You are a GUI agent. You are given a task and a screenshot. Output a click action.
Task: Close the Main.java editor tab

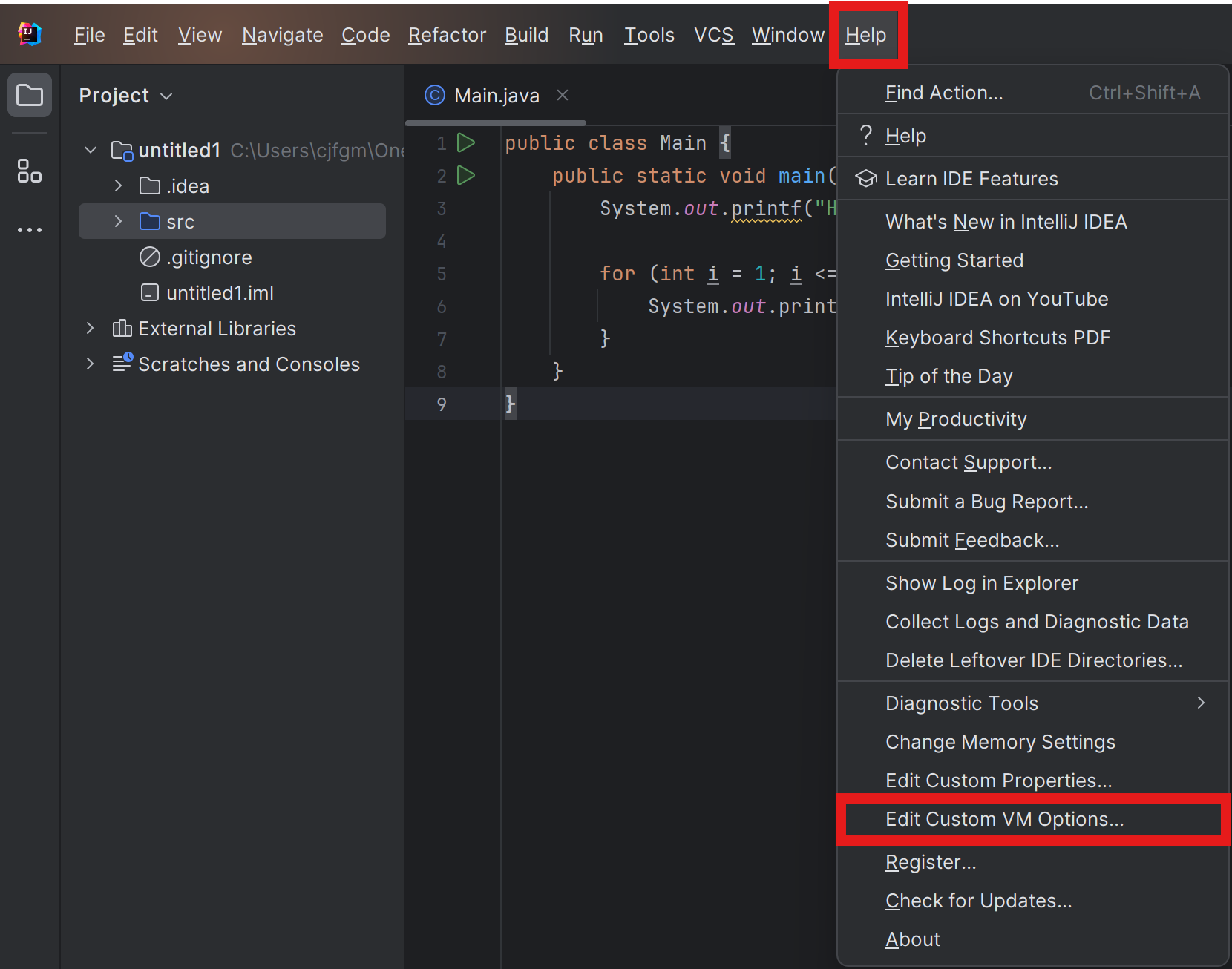[x=563, y=95]
